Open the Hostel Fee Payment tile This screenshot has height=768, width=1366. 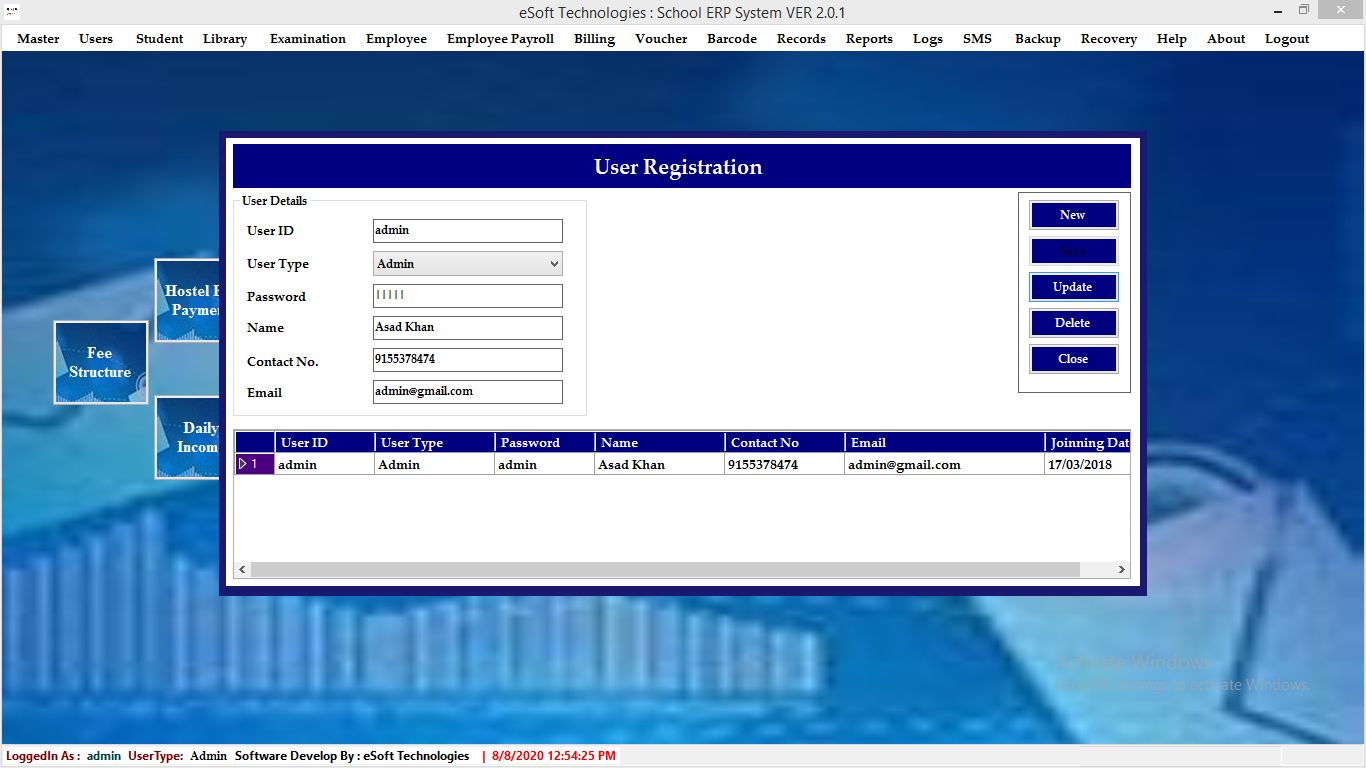click(188, 300)
